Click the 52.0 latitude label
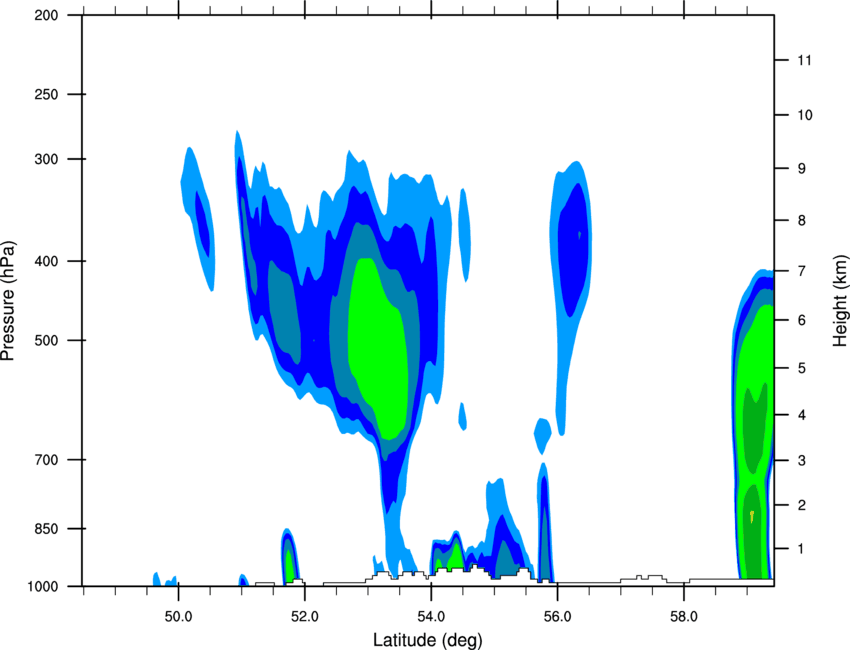850x650 pixels. pyautogui.click(x=305, y=617)
